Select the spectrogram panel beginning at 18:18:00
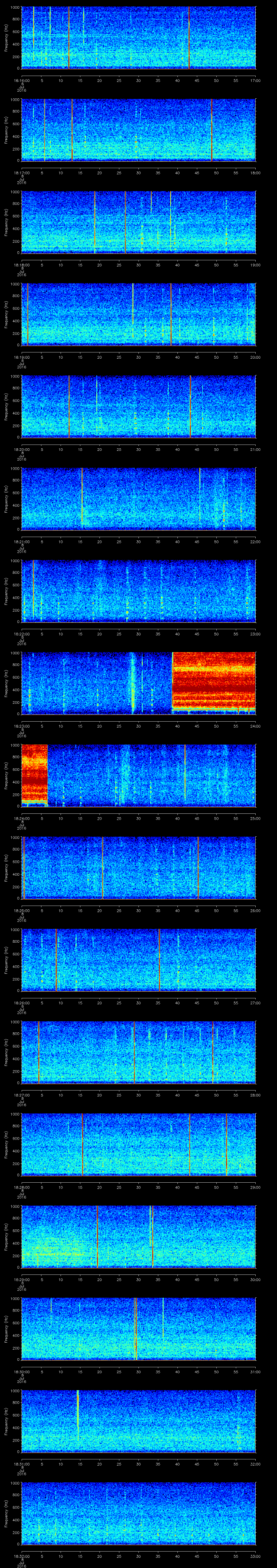The image size is (277, 1568). [138, 222]
